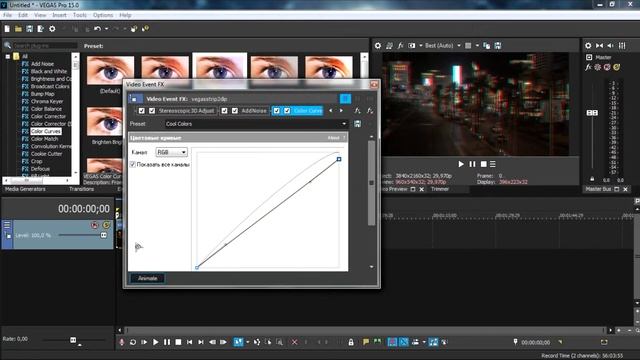Switch to the Trimmer tab
The image size is (640, 360).
[x=440, y=189]
